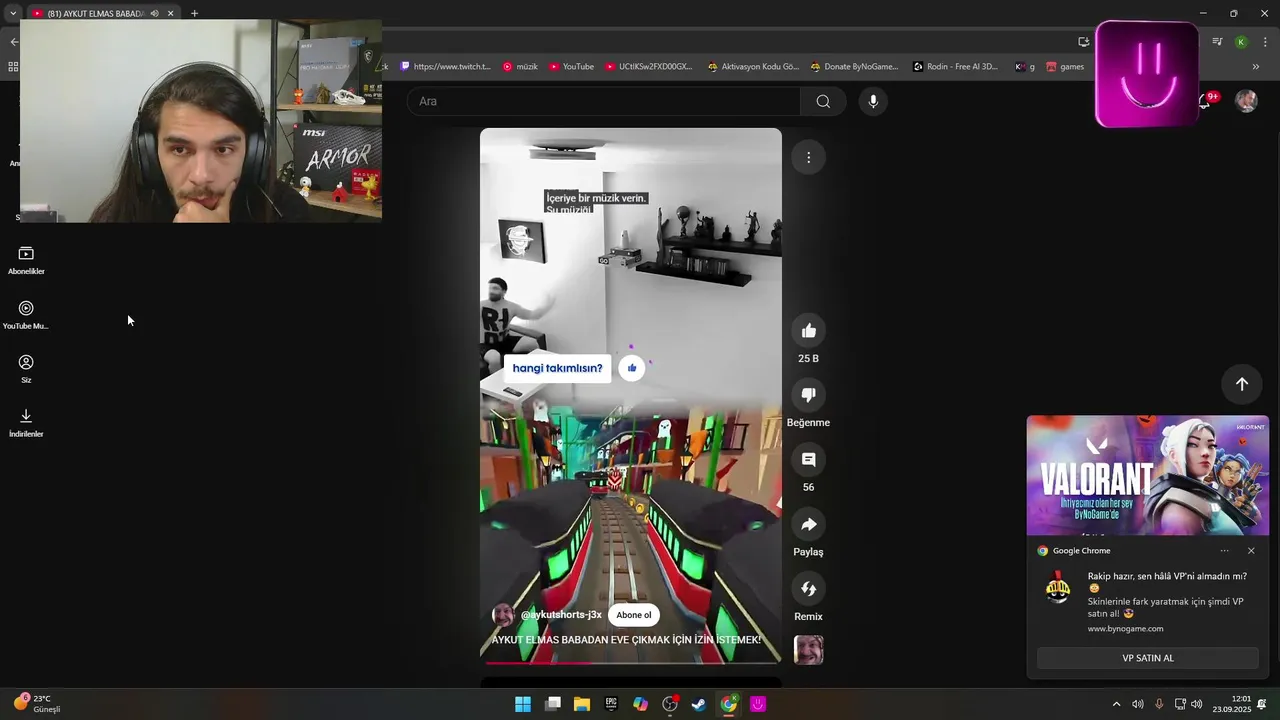Start voice search with microphone icon
The width and height of the screenshot is (1280, 720).
[x=873, y=101]
